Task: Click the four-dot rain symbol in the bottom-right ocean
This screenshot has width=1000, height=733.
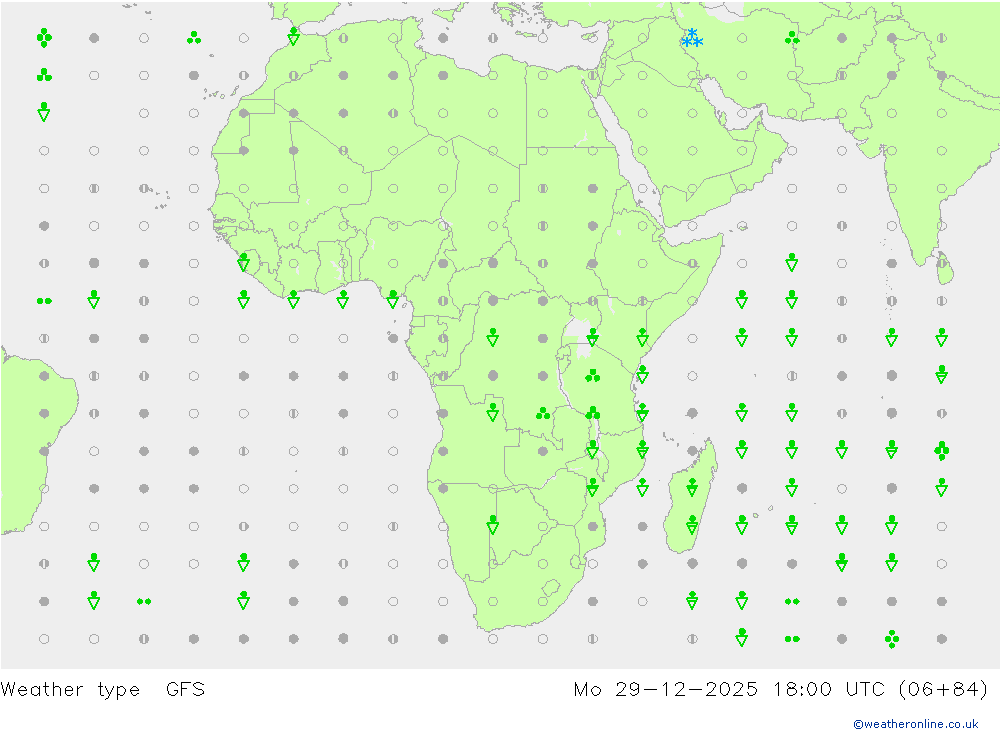Action: point(892,639)
